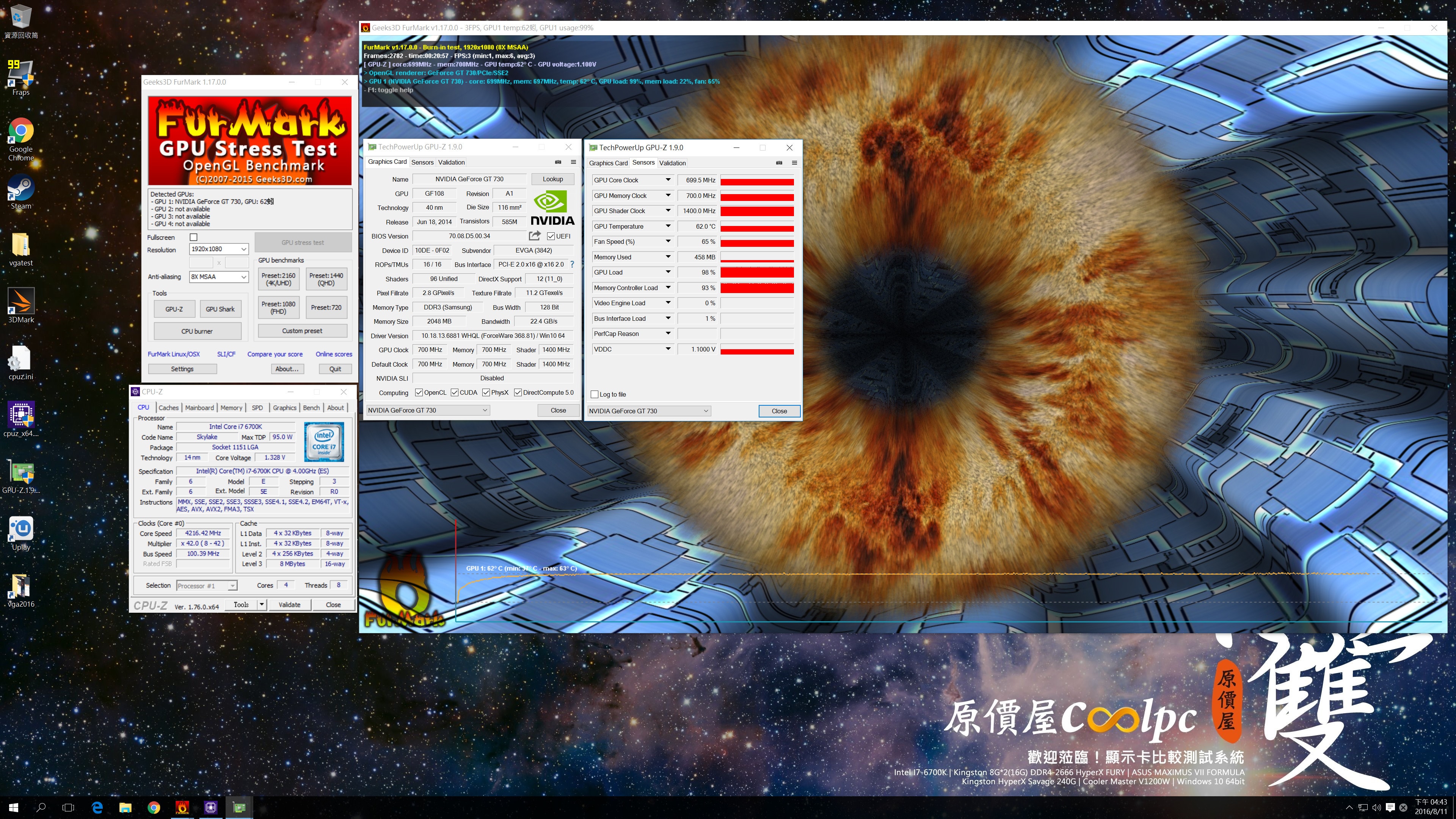Open hamburger menu in GPU-Z Graphics Card window
1456x819 pixels.
coord(573,162)
